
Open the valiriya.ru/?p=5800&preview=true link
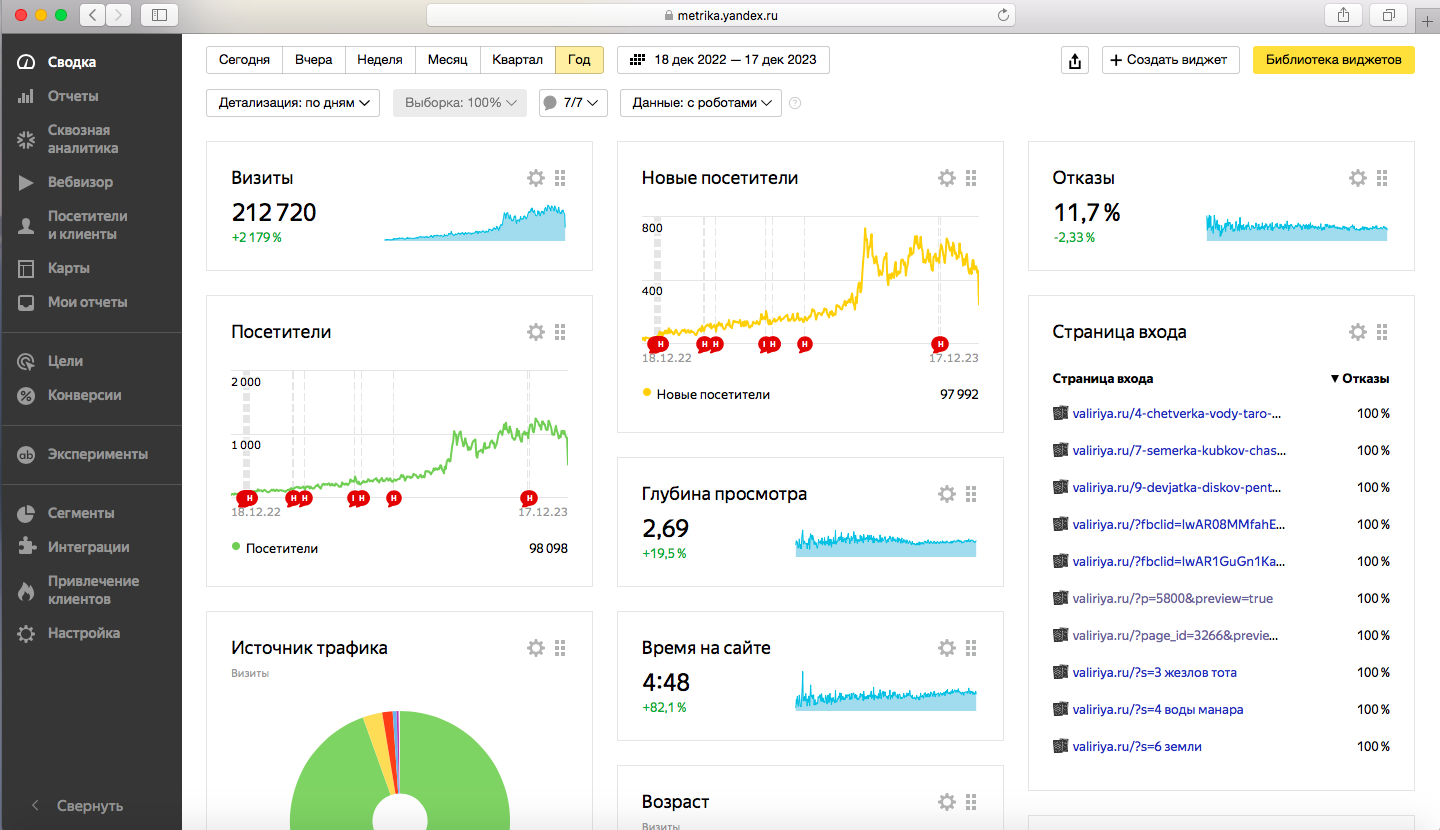click(1173, 598)
